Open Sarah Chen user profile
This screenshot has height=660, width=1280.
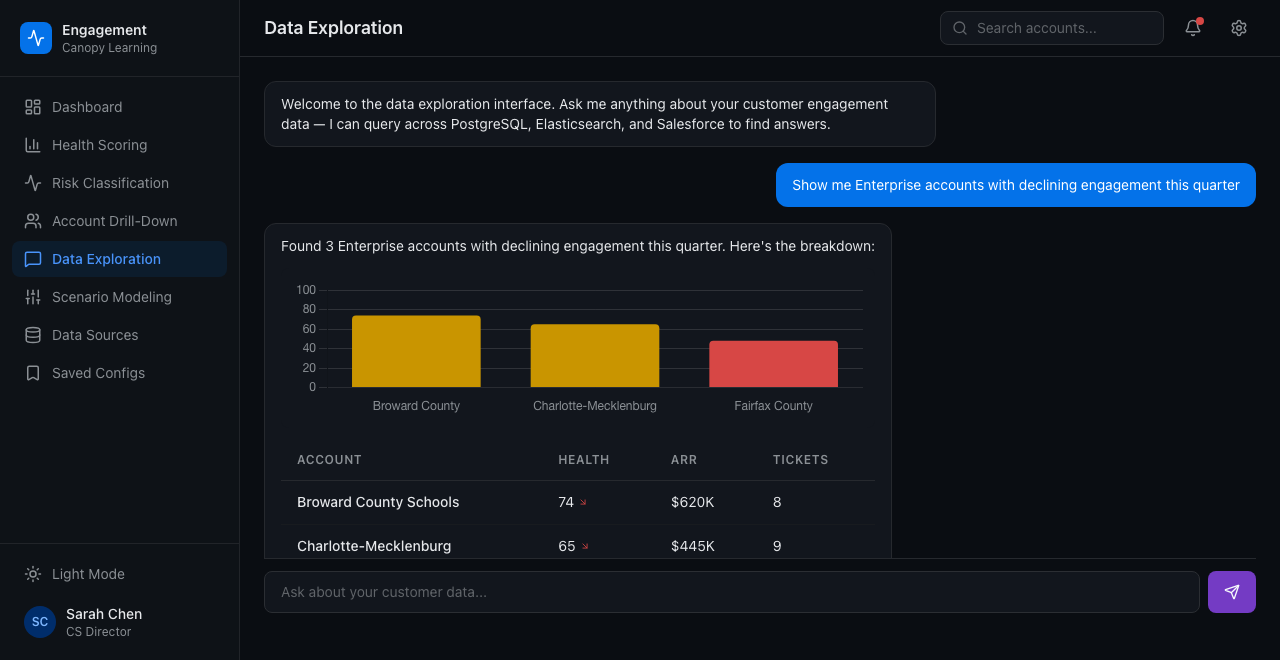click(x=104, y=622)
